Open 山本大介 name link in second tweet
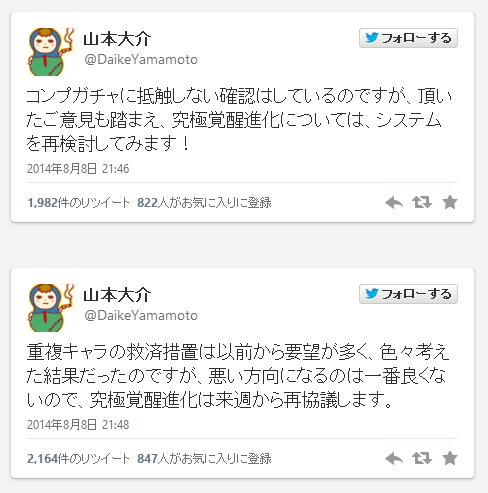Image resolution: width=488 pixels, height=493 pixels. point(117,295)
